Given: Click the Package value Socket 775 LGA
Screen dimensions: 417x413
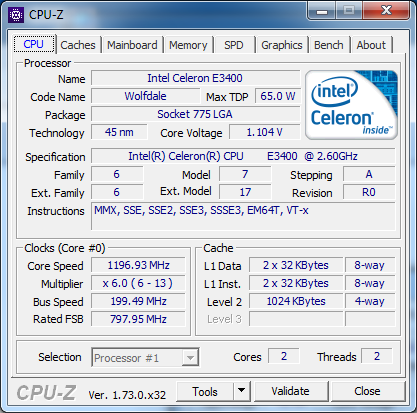Looking at the screenshot, I should click(195, 114).
